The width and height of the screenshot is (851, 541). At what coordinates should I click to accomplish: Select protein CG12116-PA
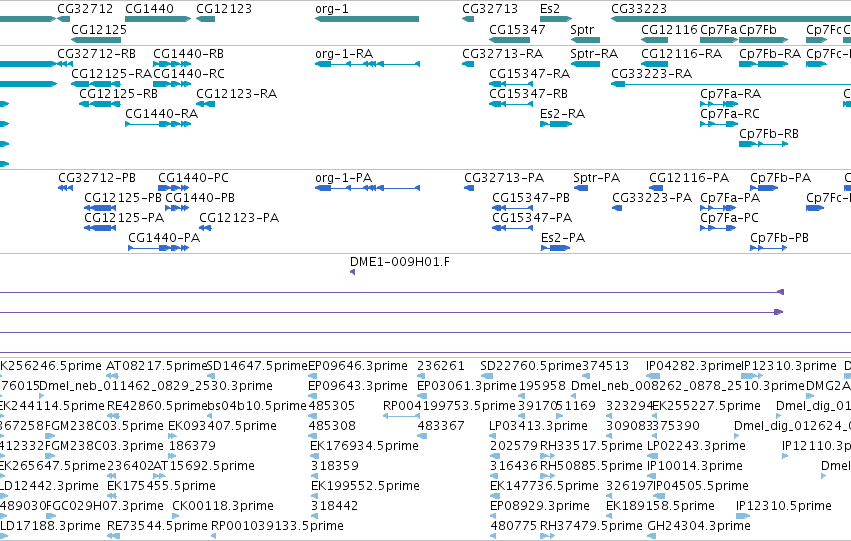689,178
